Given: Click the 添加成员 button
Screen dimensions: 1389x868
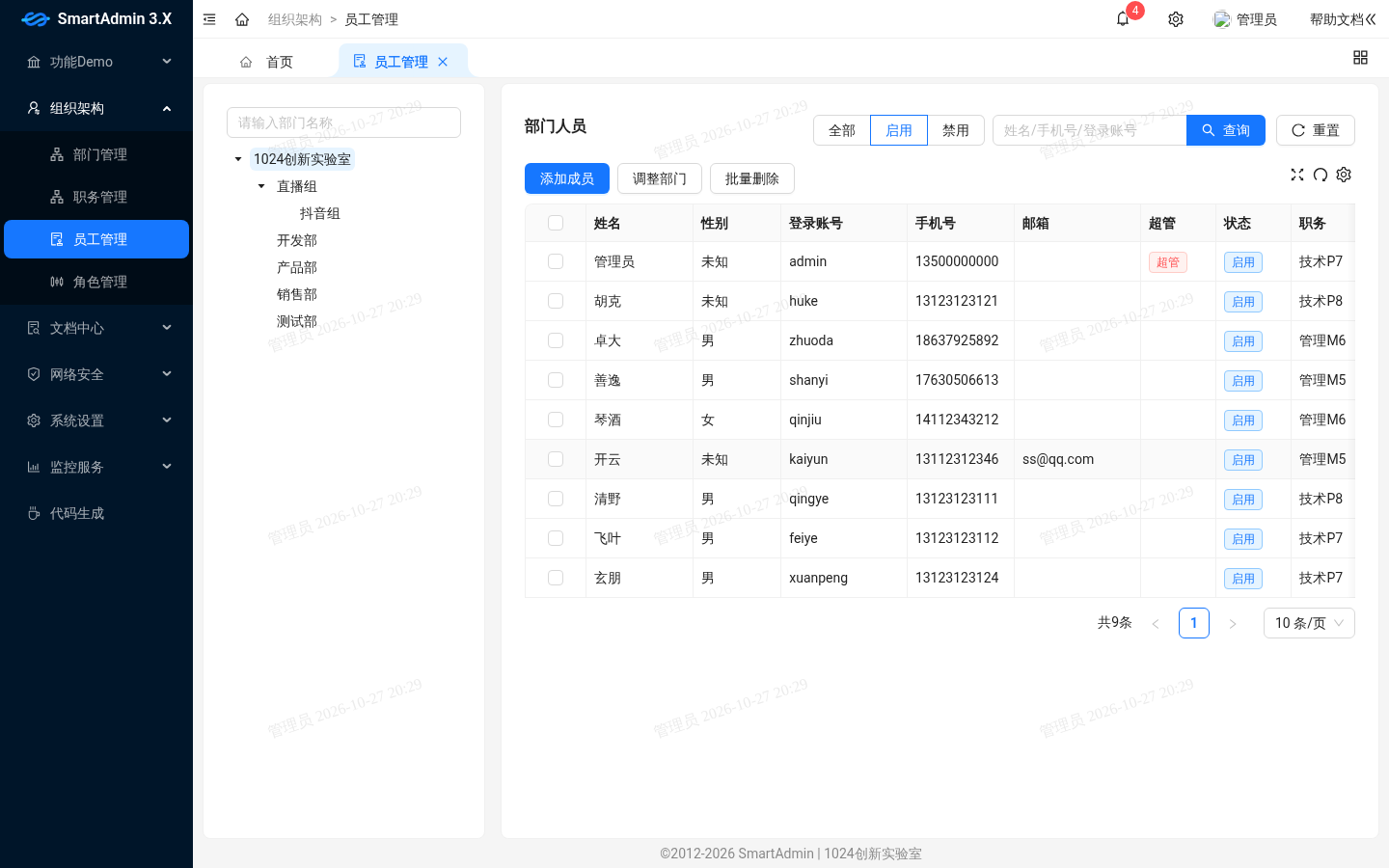Looking at the screenshot, I should 567,178.
